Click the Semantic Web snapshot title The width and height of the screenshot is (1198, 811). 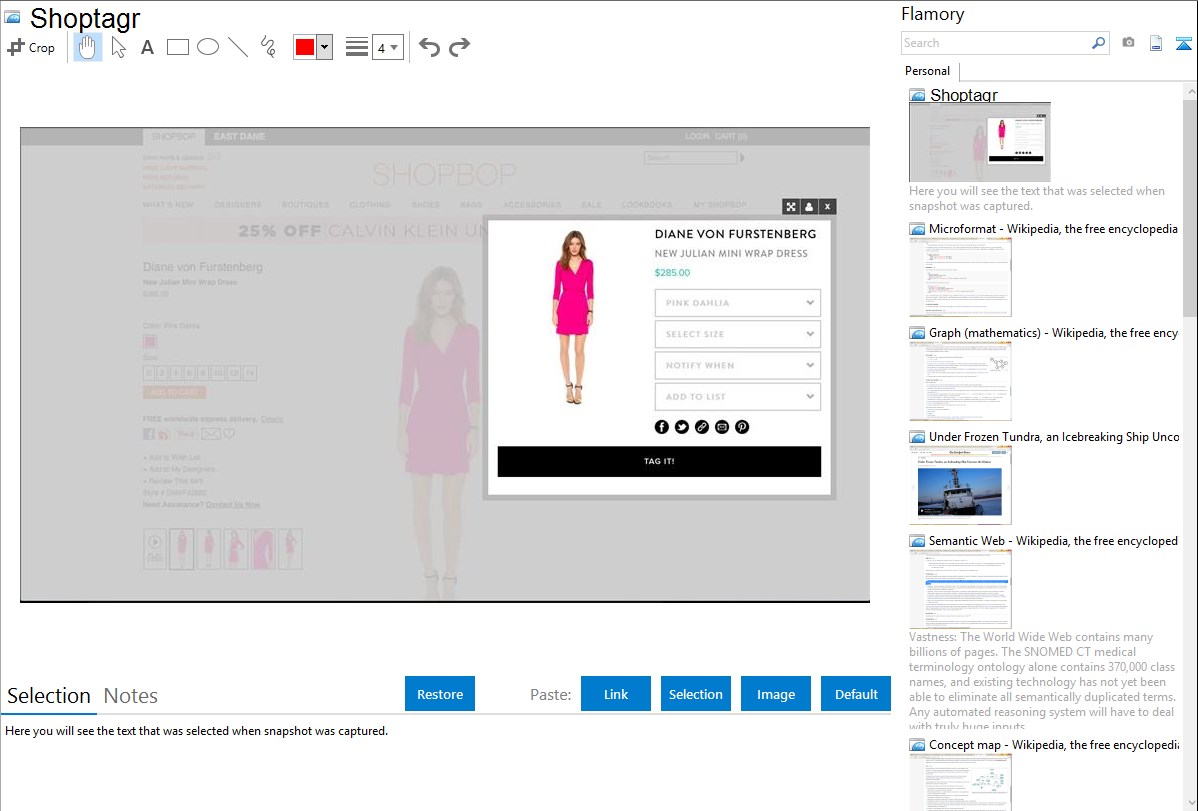tap(1054, 540)
